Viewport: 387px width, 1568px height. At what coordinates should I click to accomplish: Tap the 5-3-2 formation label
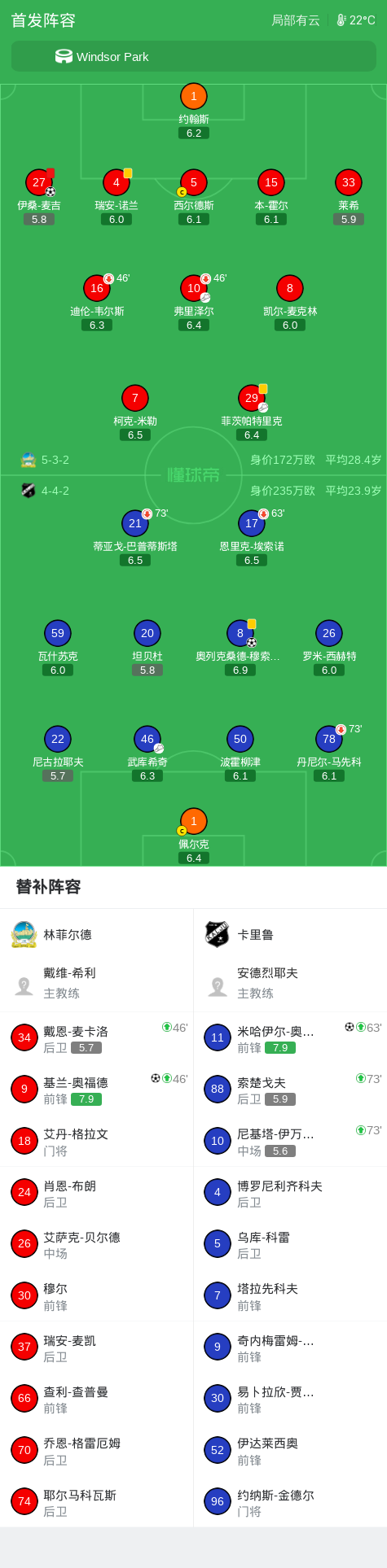tap(55, 460)
